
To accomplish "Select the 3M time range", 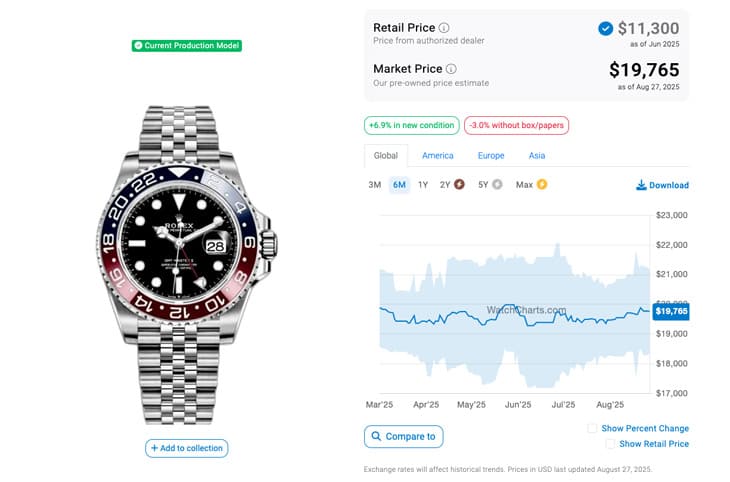I will [375, 185].
